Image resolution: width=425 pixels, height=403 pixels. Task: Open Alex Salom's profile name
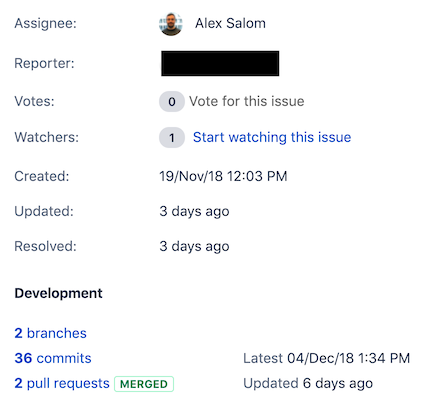[x=230, y=24]
